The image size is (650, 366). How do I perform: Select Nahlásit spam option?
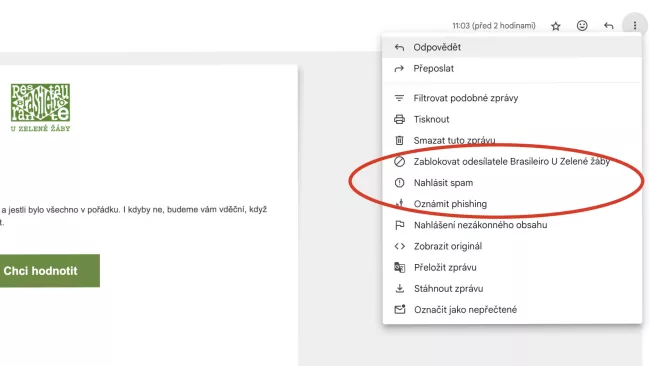[512, 183]
